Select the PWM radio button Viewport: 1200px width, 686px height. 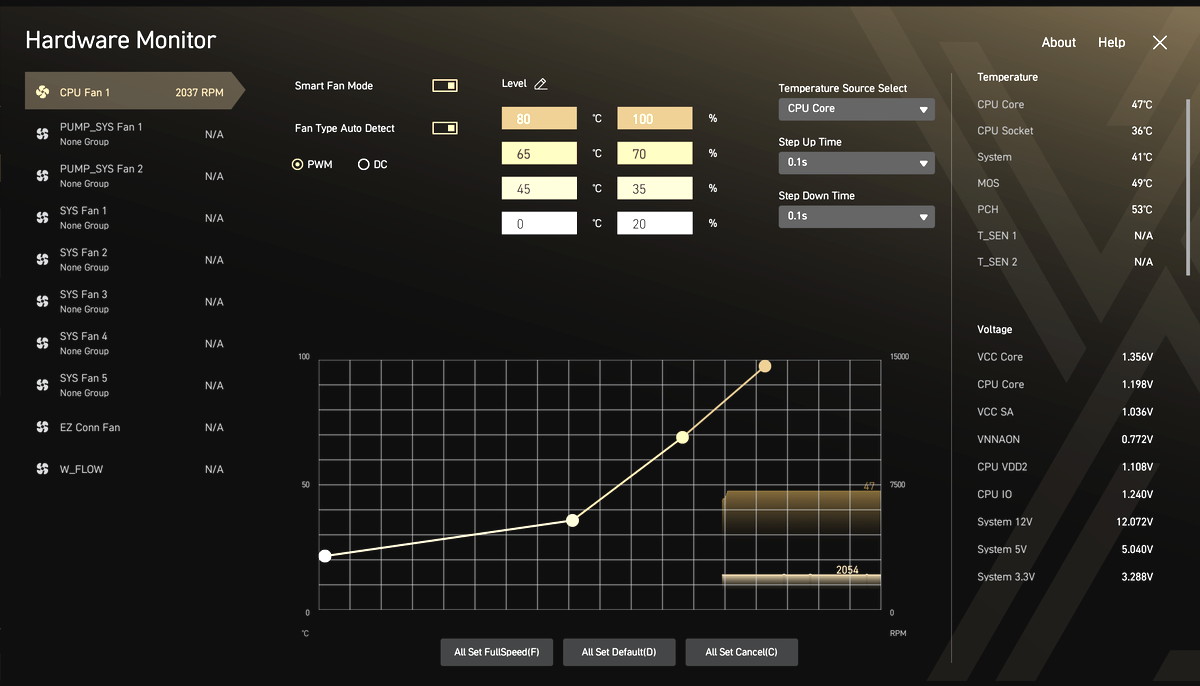click(x=297, y=164)
